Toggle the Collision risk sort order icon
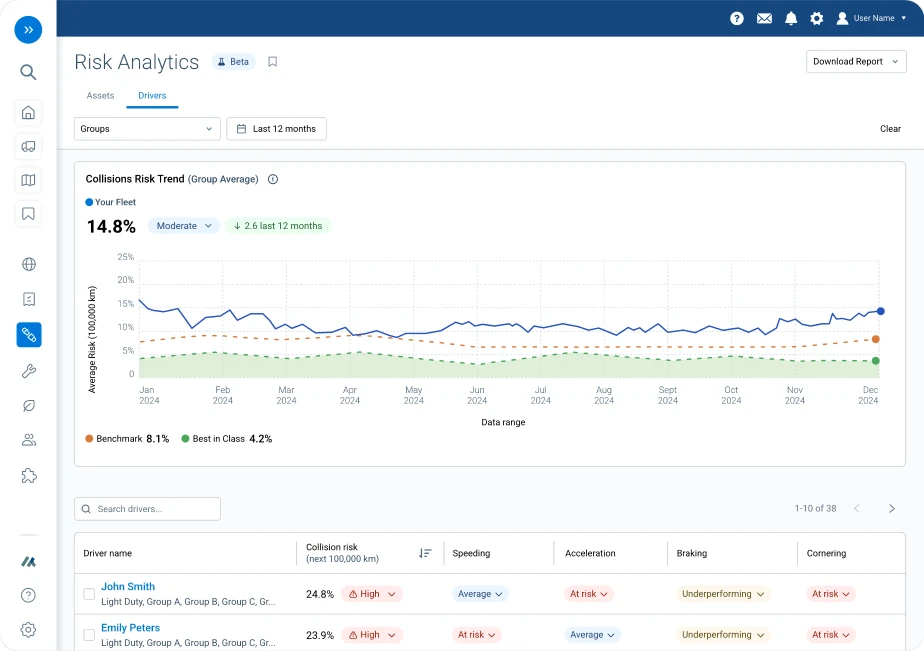Image resolution: width=924 pixels, height=651 pixels. (x=425, y=553)
